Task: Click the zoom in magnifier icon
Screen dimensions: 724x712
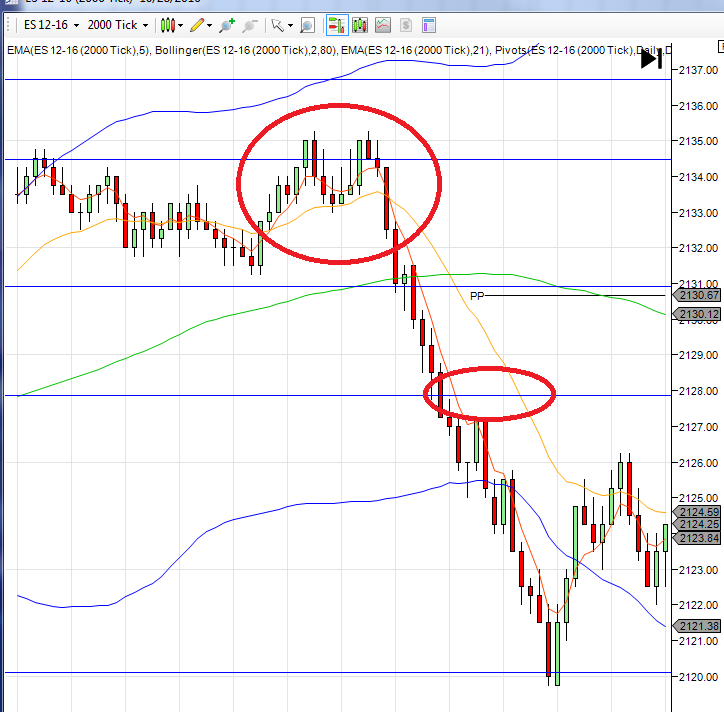Action: click(x=227, y=25)
